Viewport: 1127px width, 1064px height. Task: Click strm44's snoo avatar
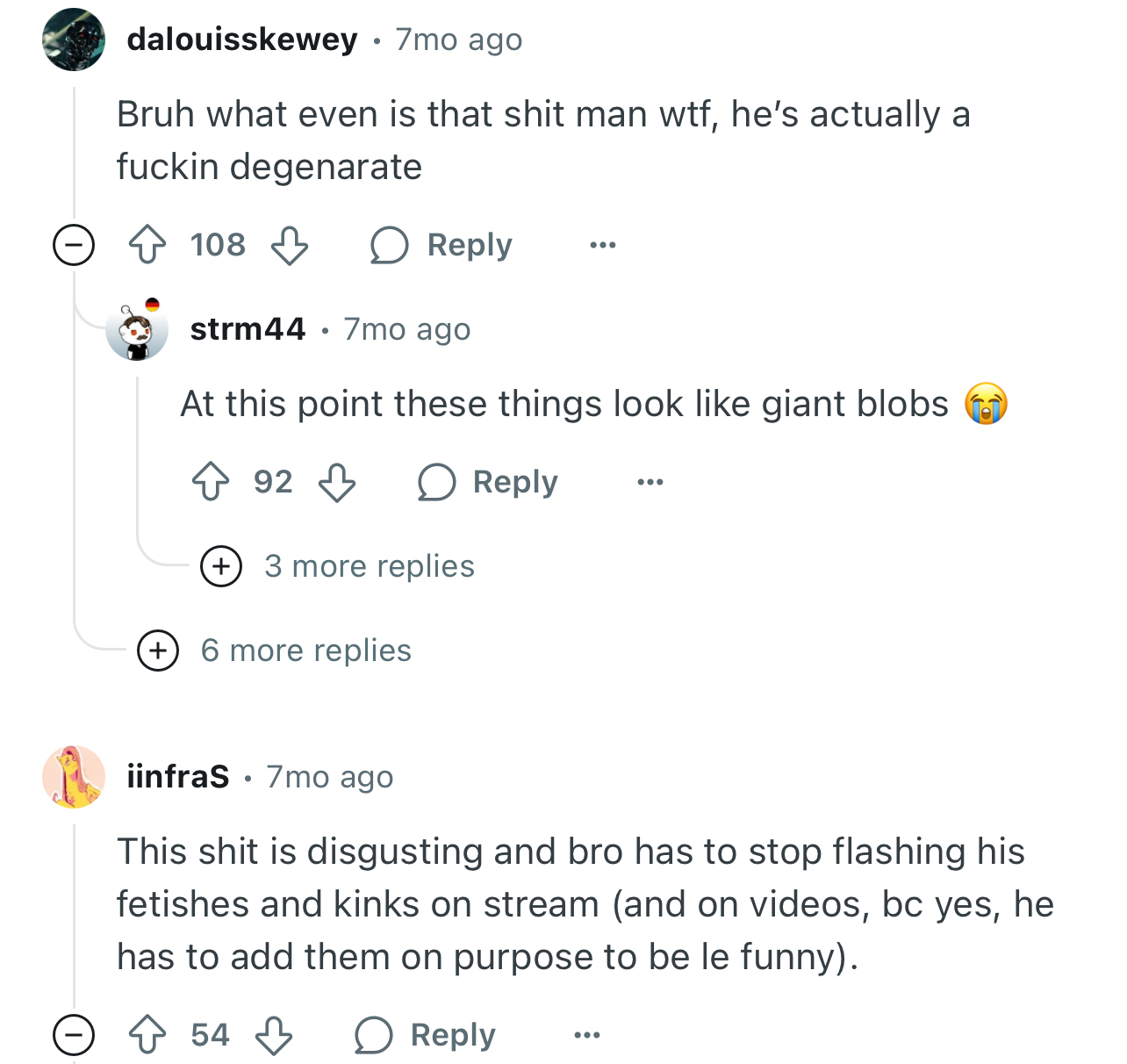click(x=137, y=329)
